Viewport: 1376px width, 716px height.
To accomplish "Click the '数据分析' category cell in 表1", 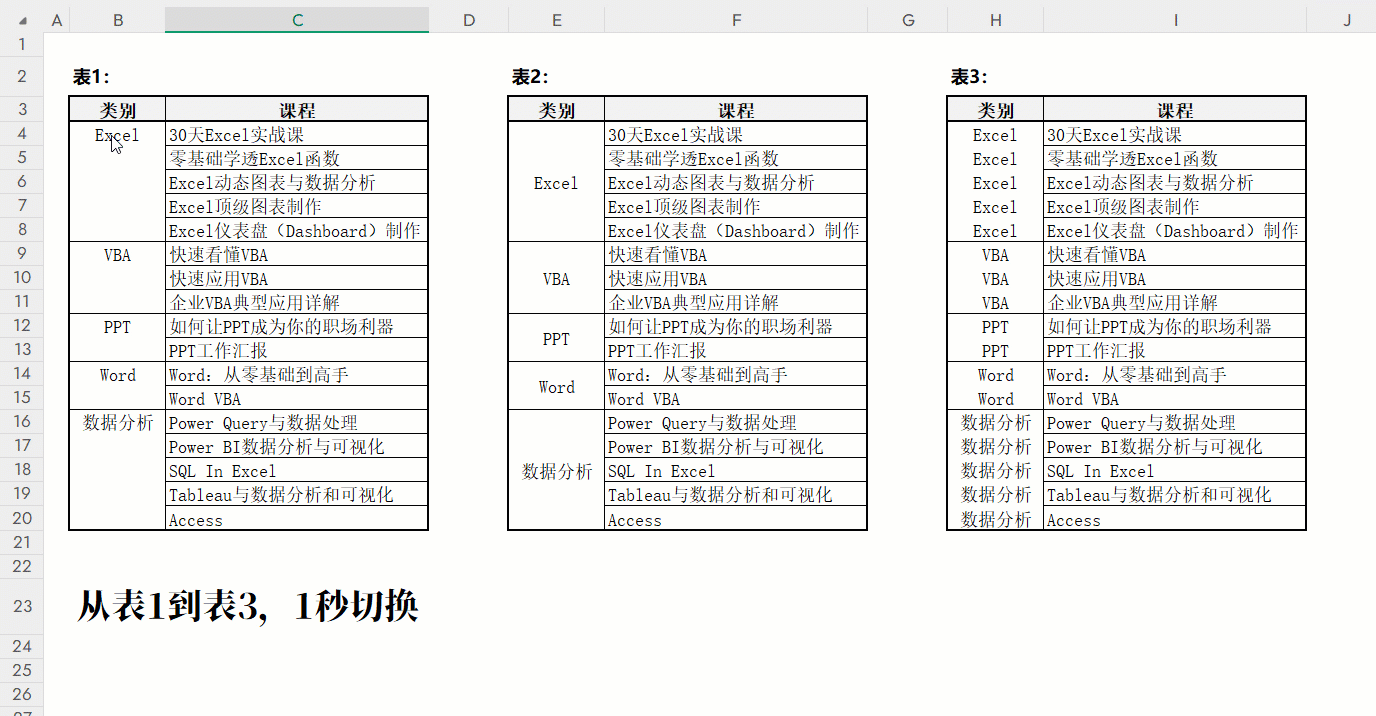I will click(117, 422).
